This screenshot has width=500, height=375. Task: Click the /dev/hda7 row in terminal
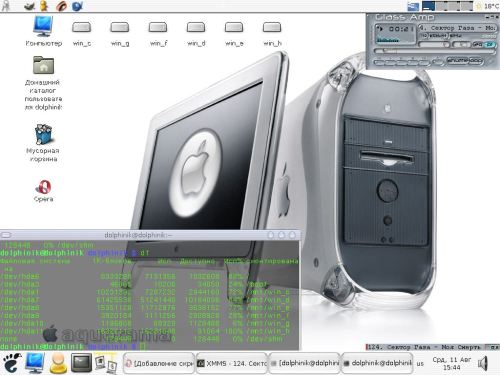click(145, 300)
